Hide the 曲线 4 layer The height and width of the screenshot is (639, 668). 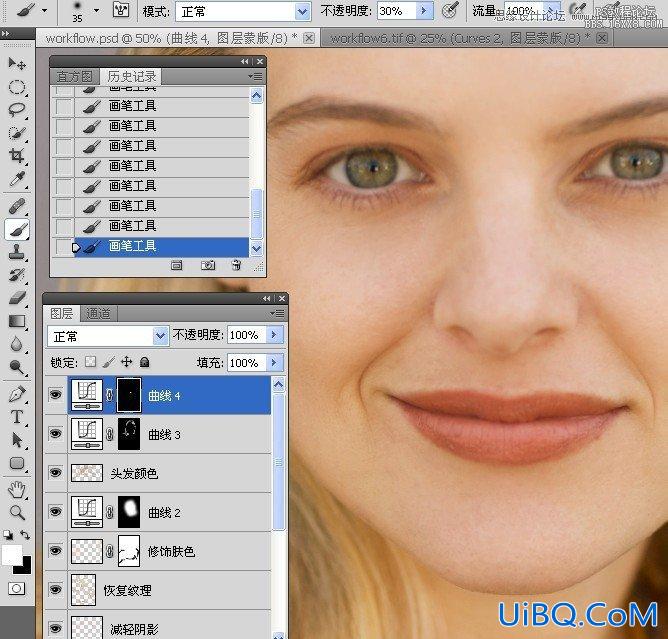point(55,395)
